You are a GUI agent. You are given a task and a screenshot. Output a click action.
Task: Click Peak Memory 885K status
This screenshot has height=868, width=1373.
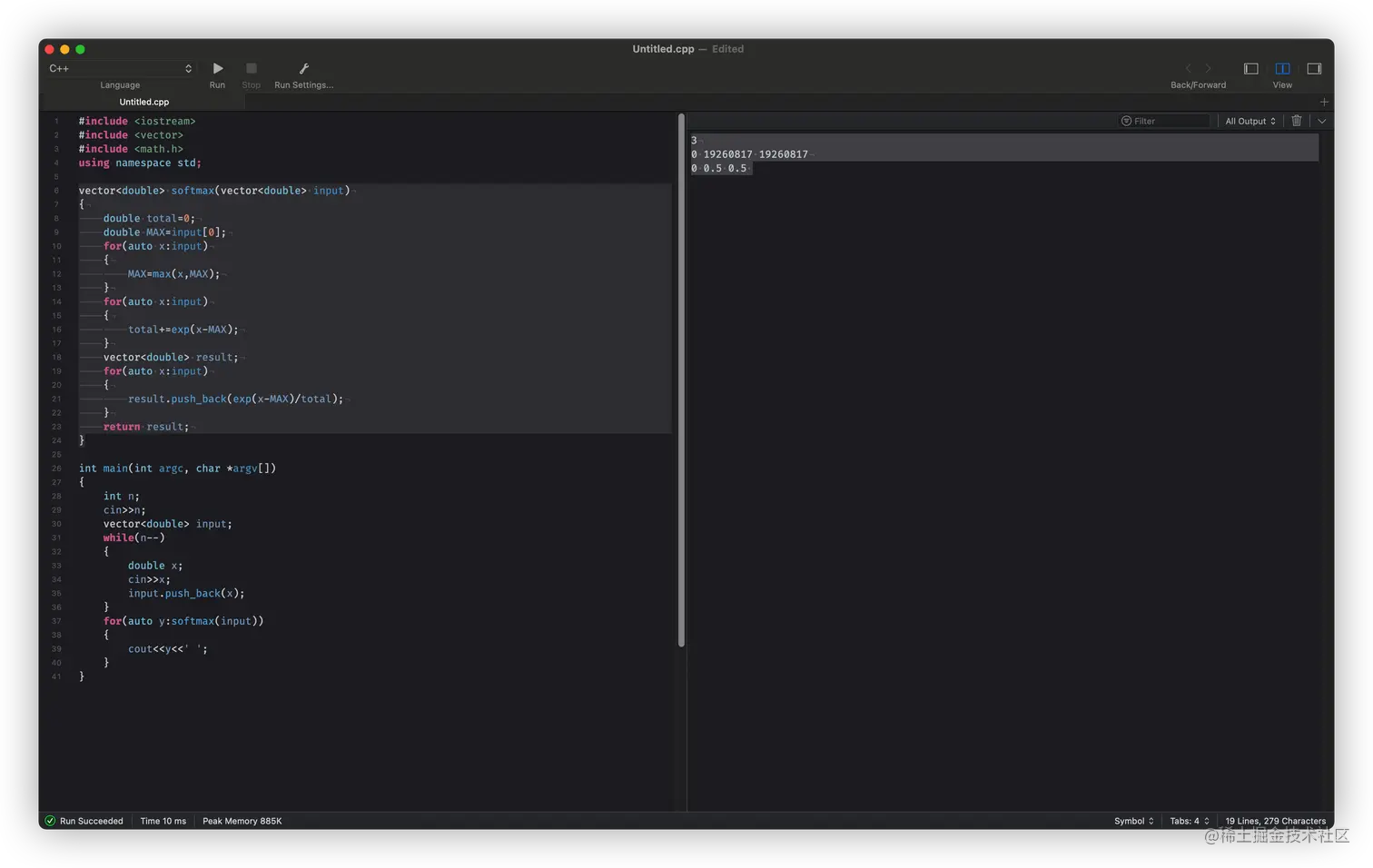coord(242,821)
